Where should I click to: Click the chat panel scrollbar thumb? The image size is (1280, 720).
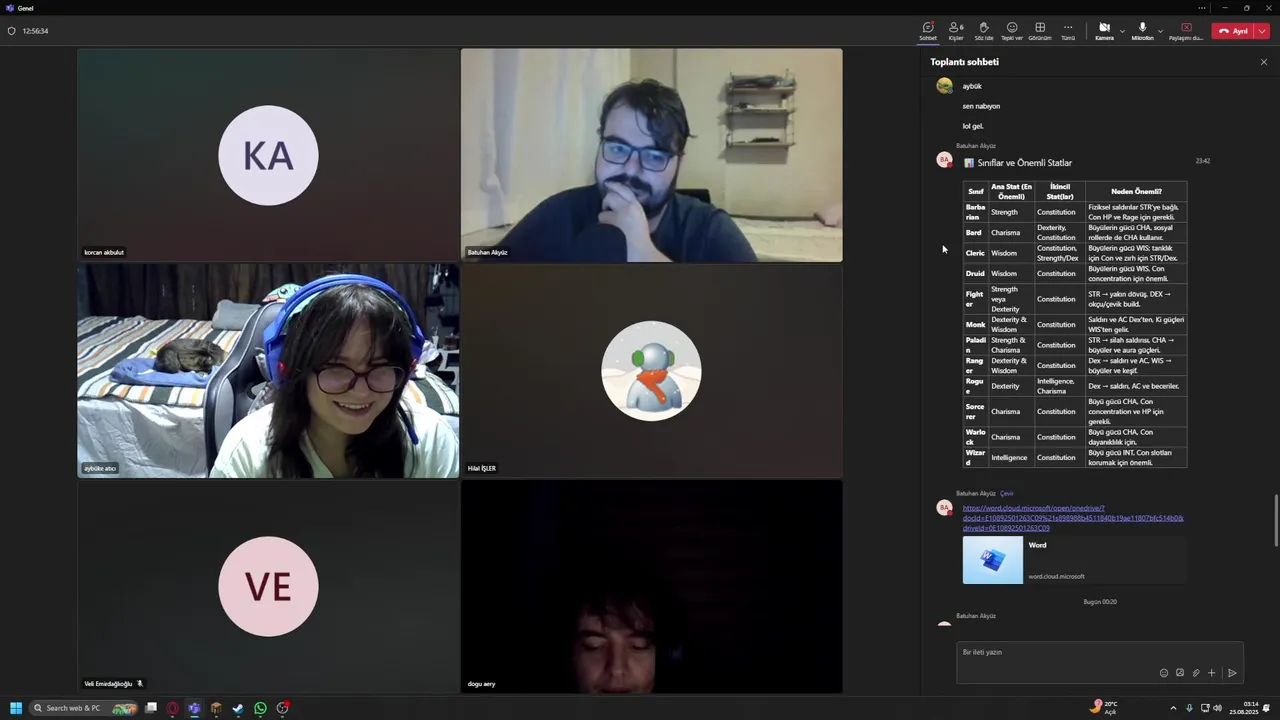(1275, 521)
